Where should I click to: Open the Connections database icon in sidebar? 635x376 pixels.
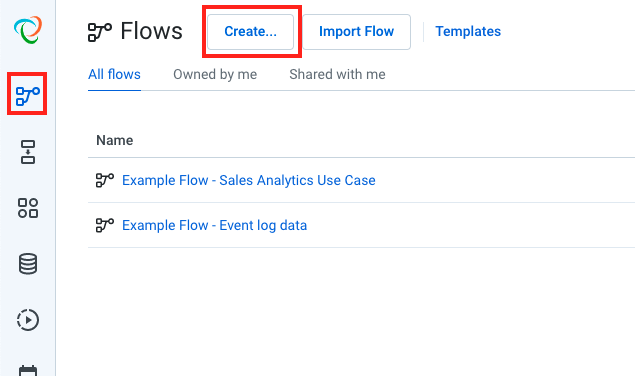pyautogui.click(x=28, y=264)
